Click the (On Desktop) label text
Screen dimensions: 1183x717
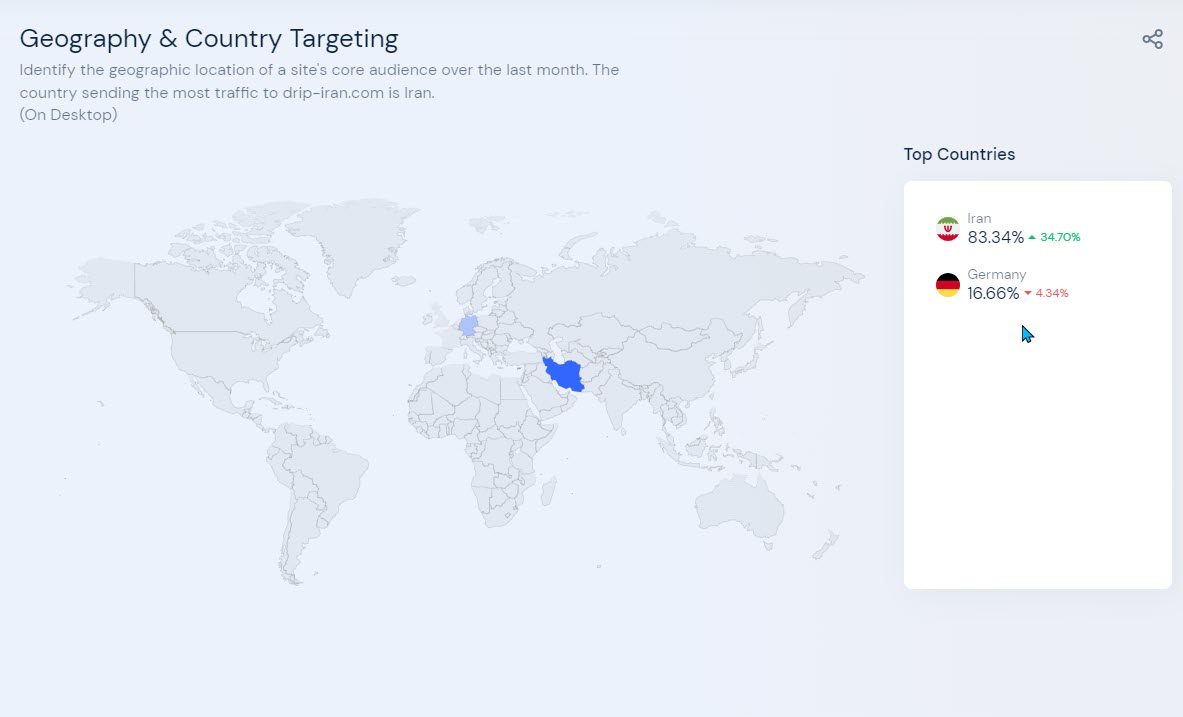(69, 115)
